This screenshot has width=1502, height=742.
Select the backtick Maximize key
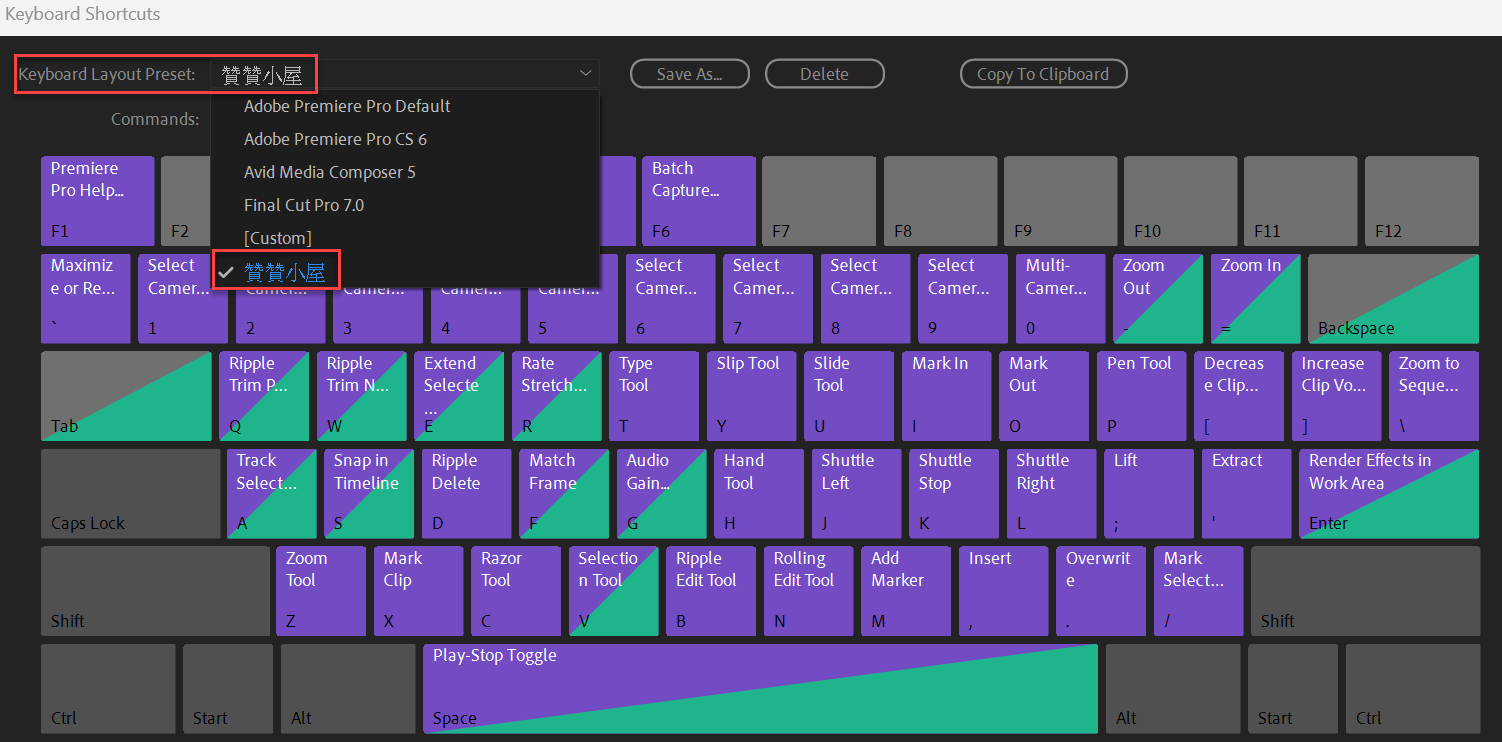coord(86,298)
